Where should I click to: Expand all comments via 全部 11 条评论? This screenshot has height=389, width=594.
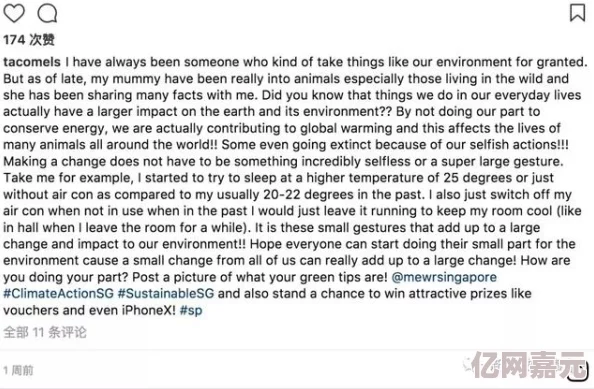coord(45,332)
